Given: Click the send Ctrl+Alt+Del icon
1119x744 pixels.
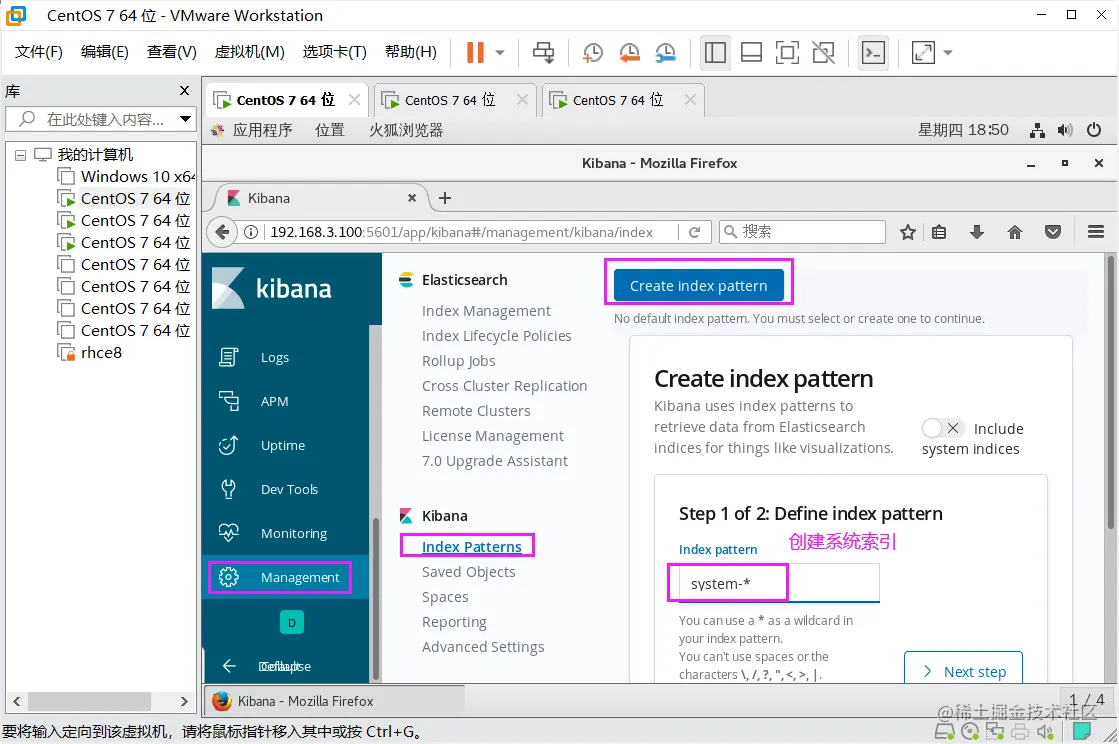Looking at the screenshot, I should (x=543, y=52).
